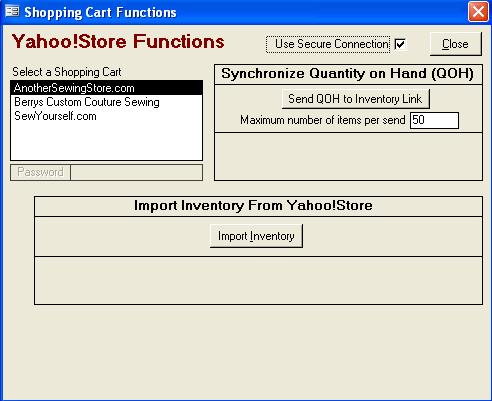Click the Use Secure Connection label text
Screen dimensions: 492x401
pyautogui.click(x=332, y=44)
